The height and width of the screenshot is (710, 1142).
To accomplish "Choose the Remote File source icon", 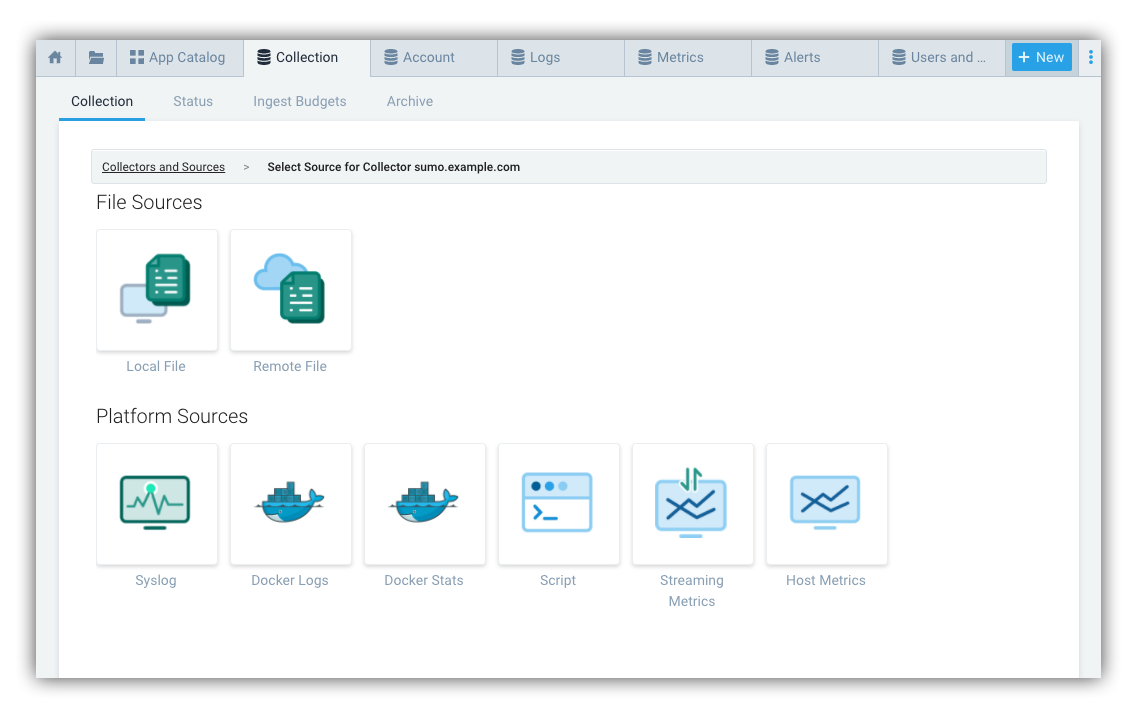I will (x=291, y=290).
